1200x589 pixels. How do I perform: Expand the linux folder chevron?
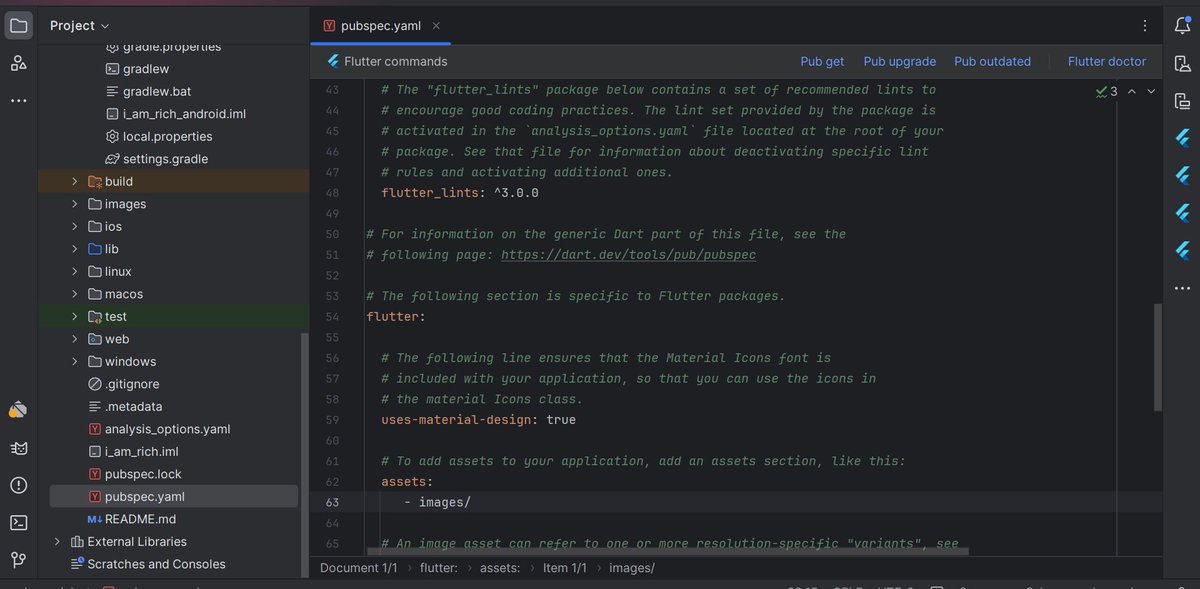tap(75, 272)
